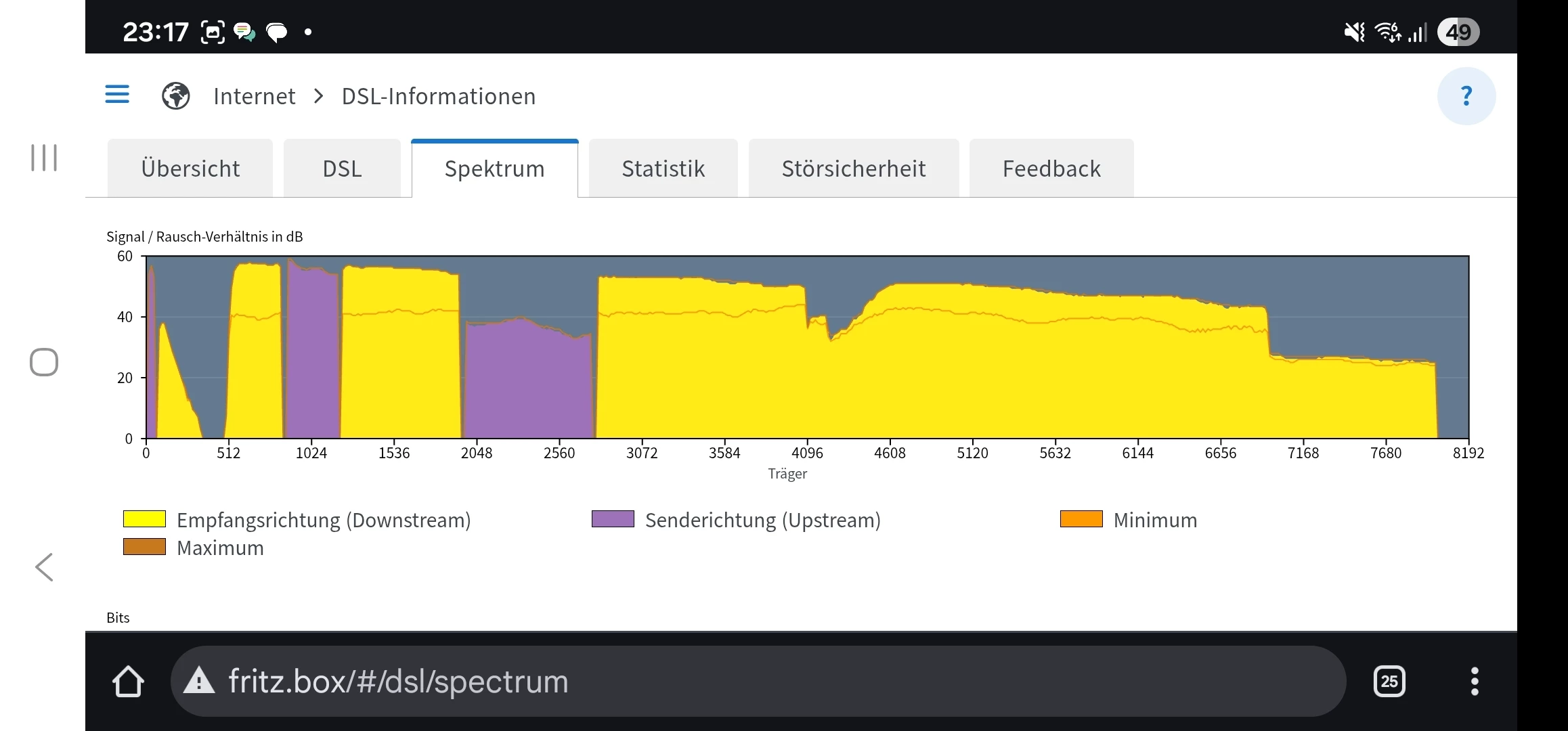The width and height of the screenshot is (1568, 731).
Task: Open the Statistik tab
Action: coord(663,169)
